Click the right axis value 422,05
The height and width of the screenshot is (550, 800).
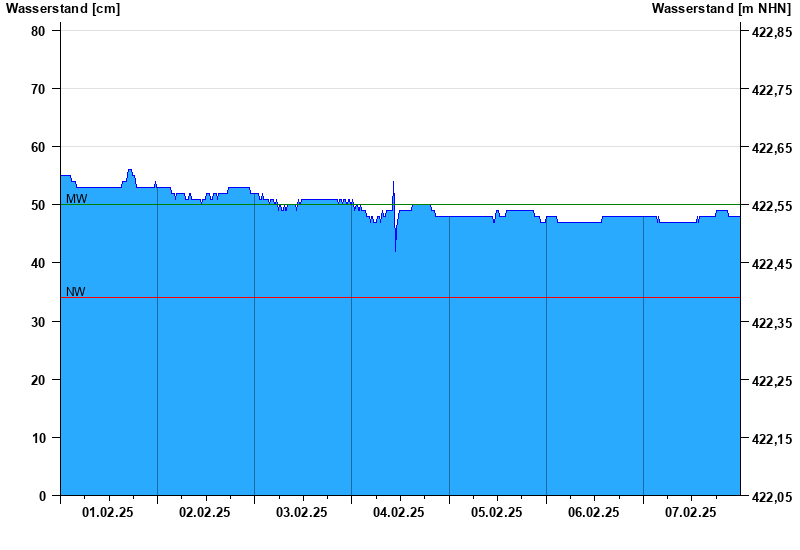(x=772, y=497)
